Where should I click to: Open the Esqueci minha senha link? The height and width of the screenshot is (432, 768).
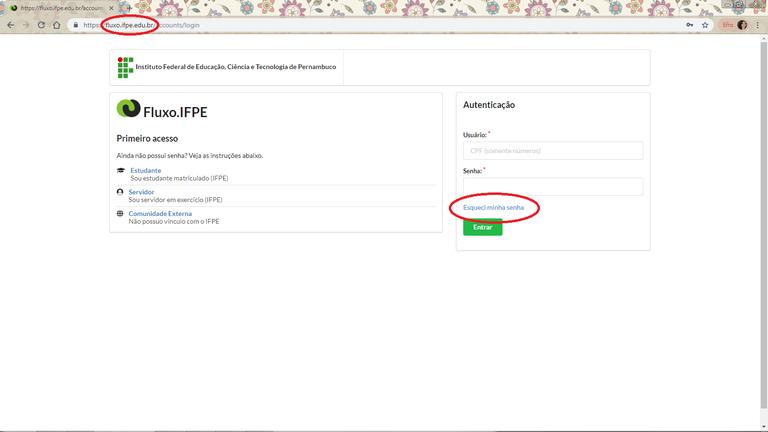[x=493, y=208]
